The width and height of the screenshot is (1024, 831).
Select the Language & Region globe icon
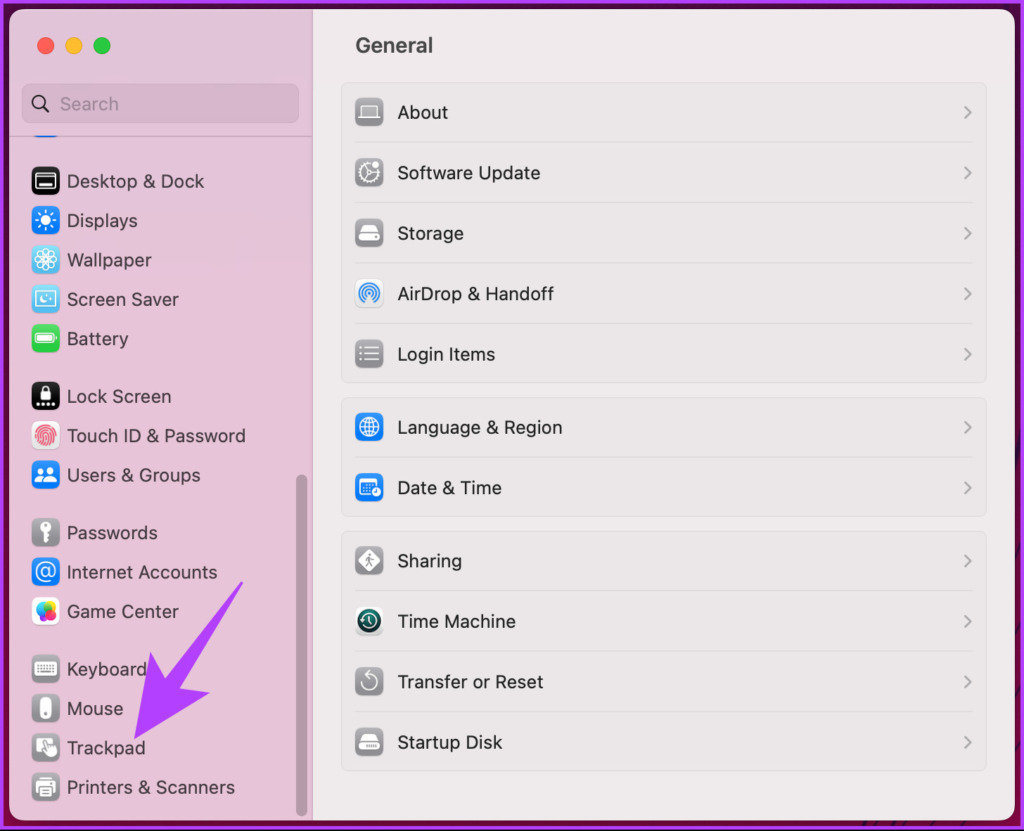tap(369, 427)
